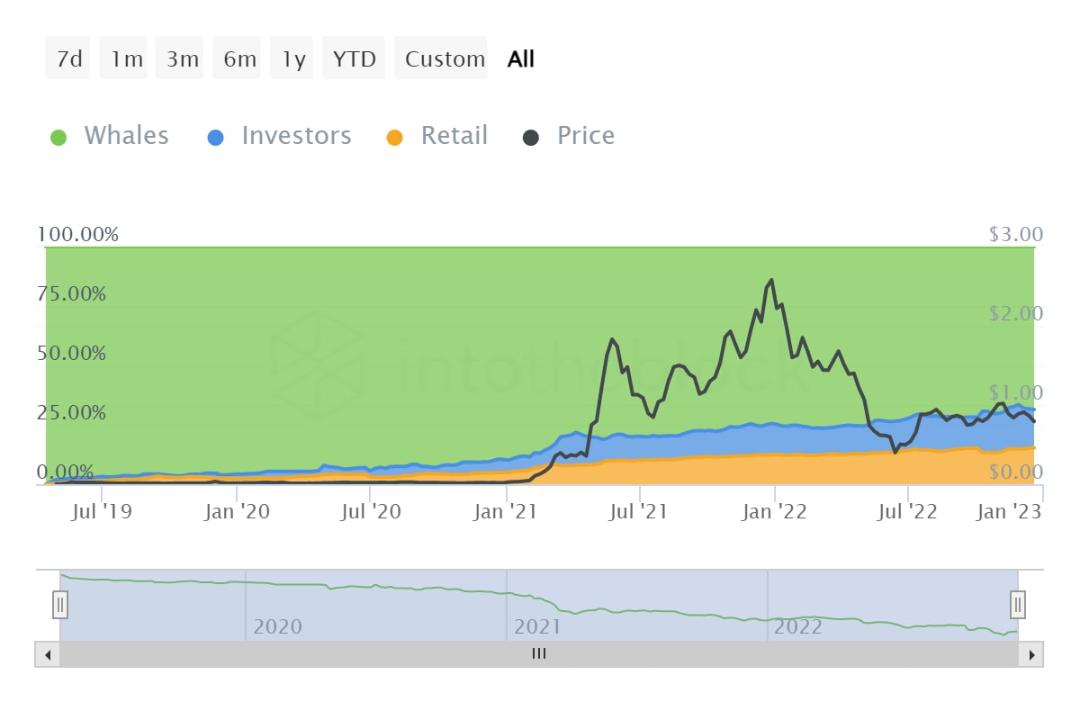Toggle the Whales series in legend

[126, 136]
